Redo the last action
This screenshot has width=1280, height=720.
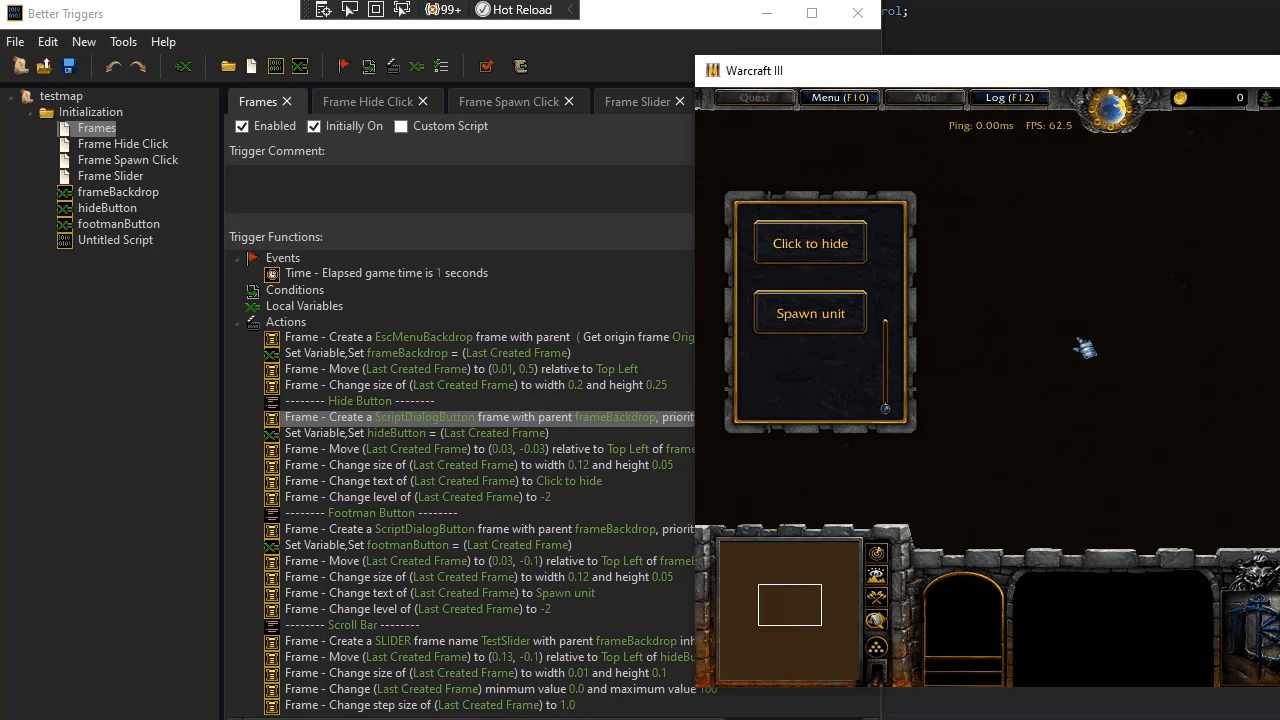point(139,66)
